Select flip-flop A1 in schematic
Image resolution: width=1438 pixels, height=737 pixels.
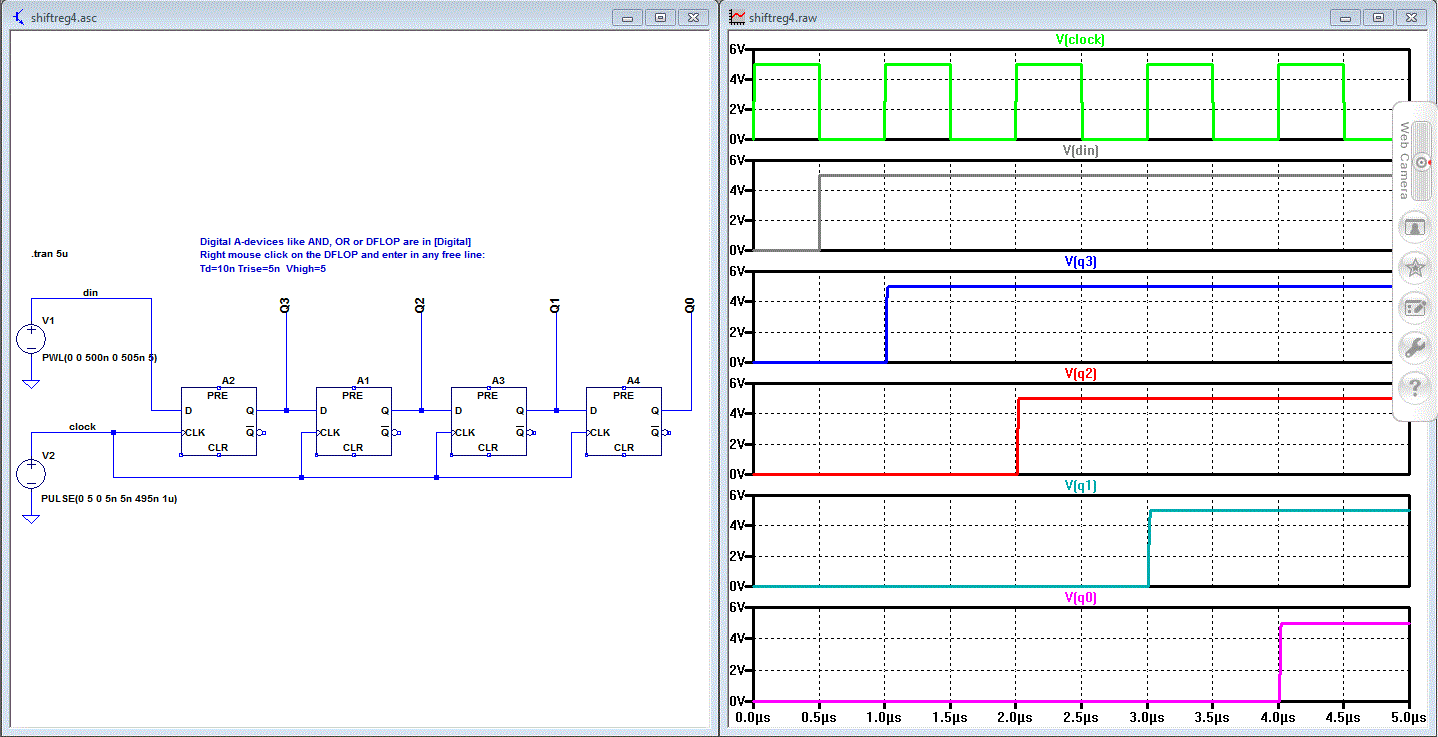pyautogui.click(x=354, y=421)
